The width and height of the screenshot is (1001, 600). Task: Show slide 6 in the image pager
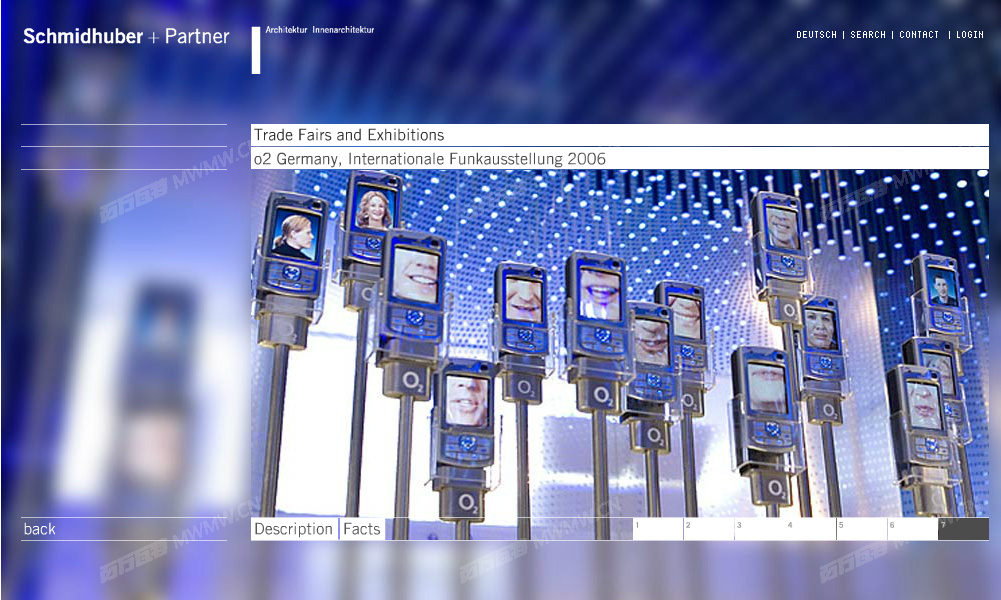pyautogui.click(x=913, y=529)
